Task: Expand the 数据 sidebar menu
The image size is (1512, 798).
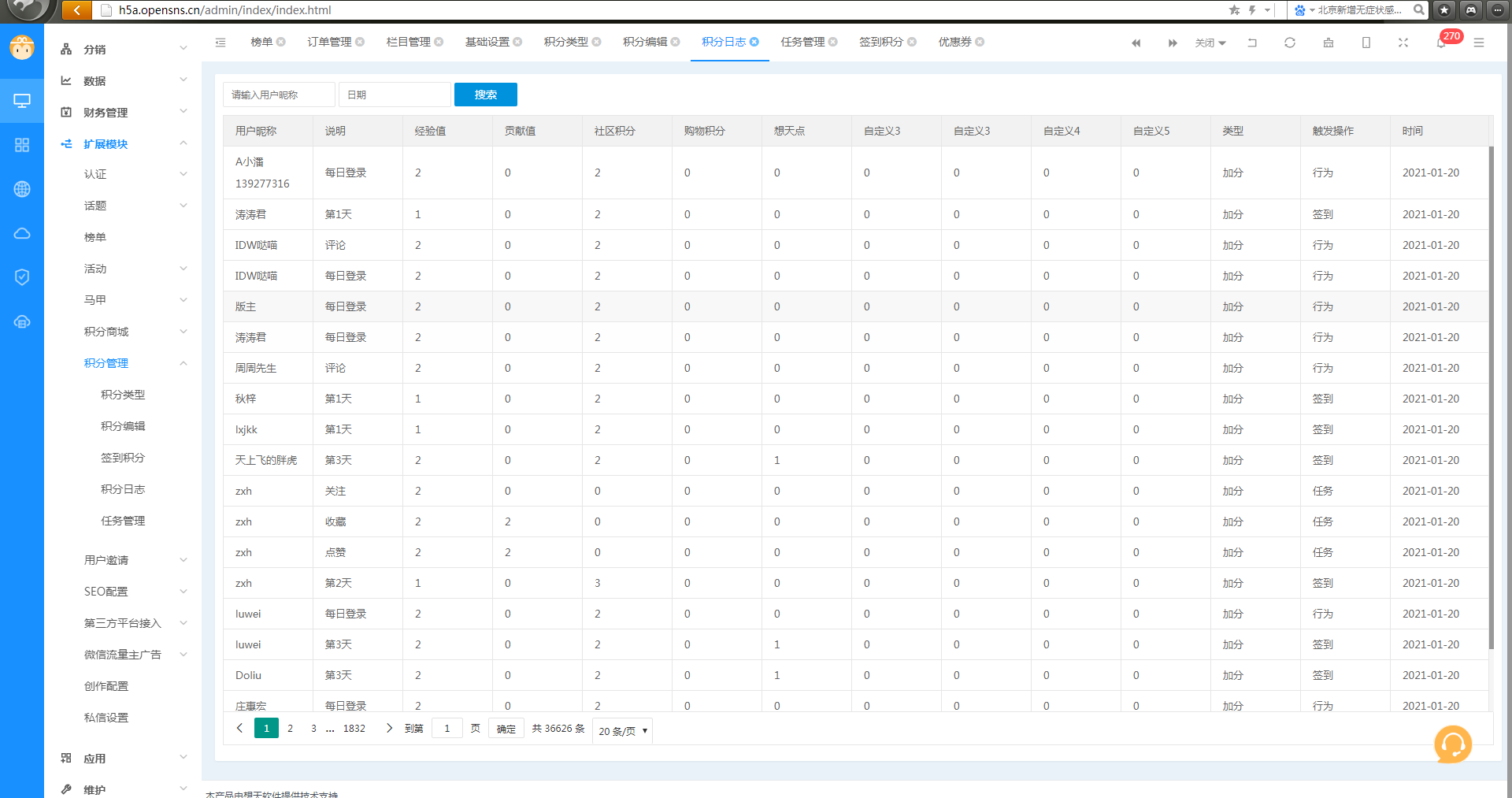Action: click(x=124, y=80)
